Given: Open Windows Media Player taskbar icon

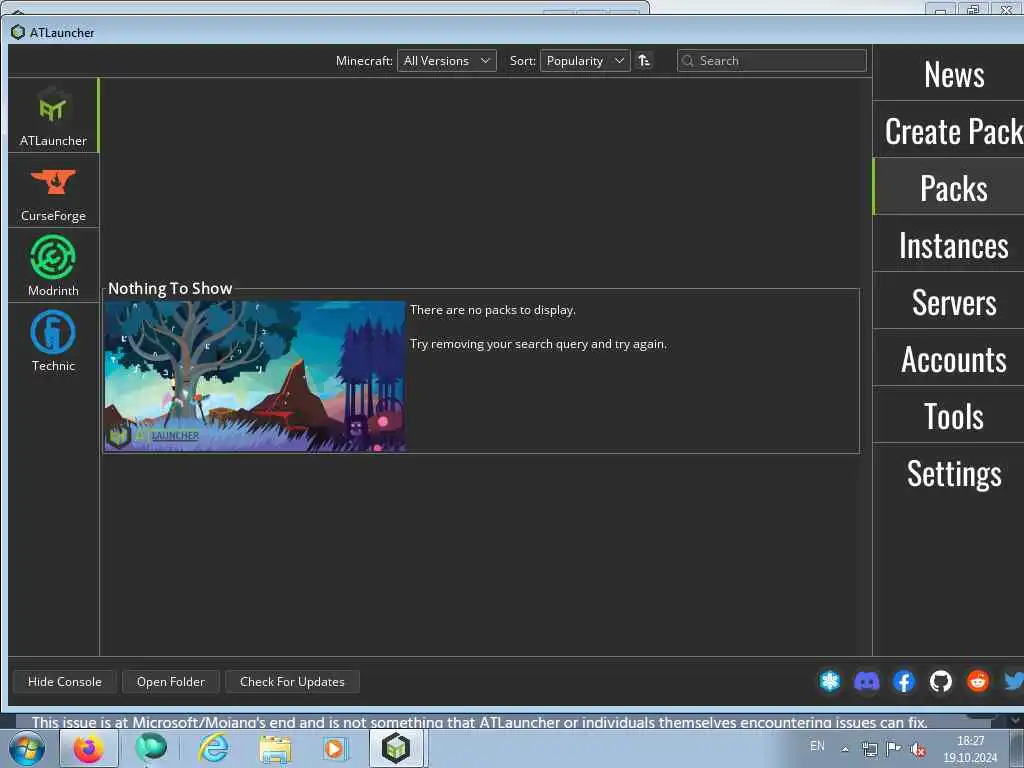Looking at the screenshot, I should [335, 748].
